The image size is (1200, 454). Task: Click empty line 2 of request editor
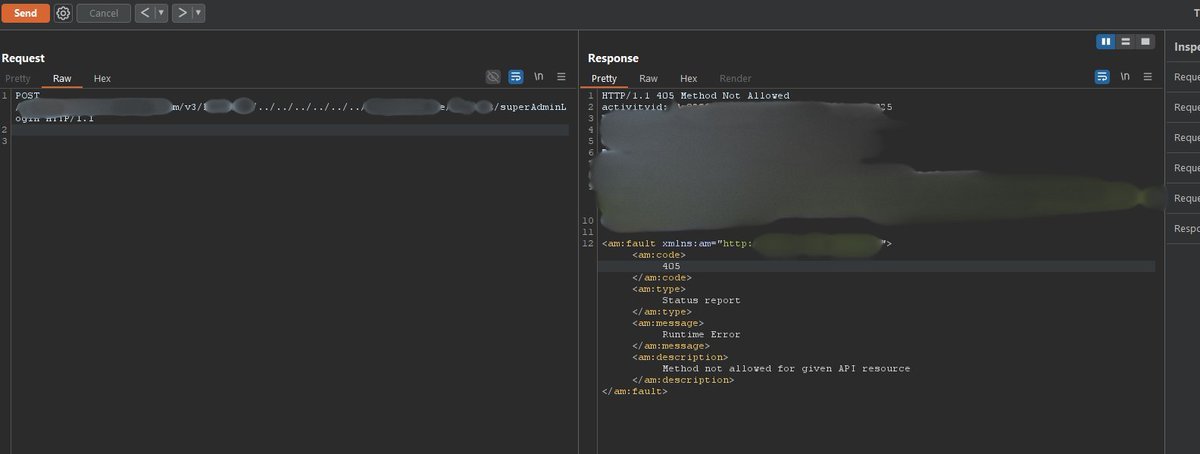tap(290, 130)
